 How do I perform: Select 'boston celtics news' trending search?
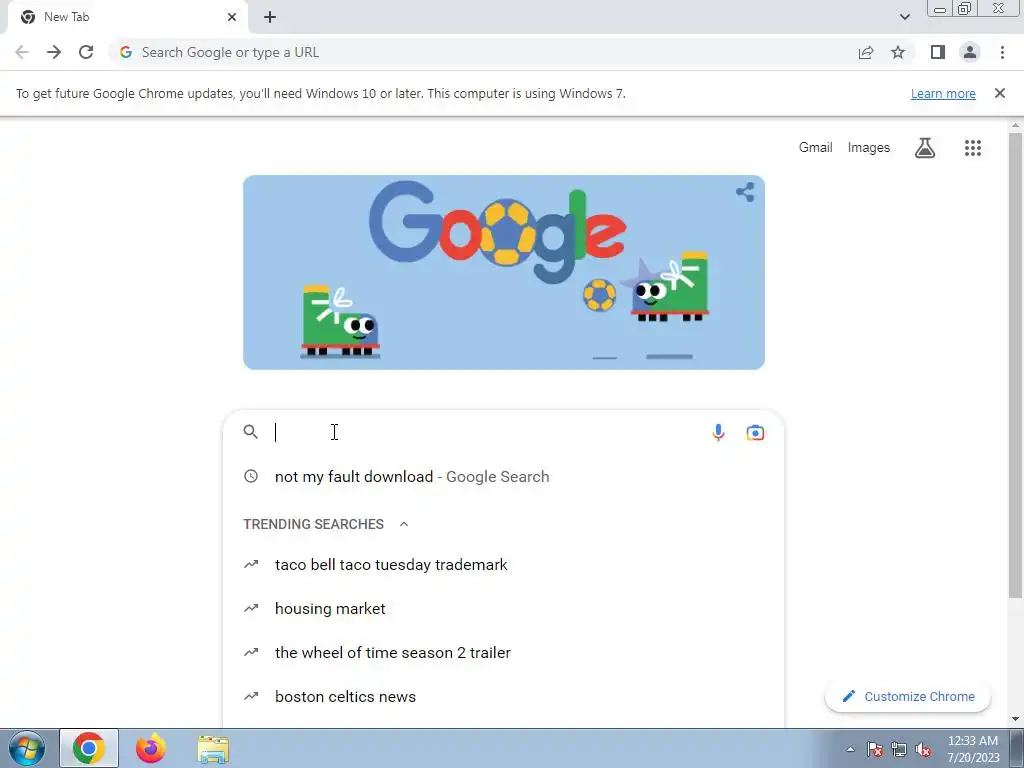coord(503,696)
